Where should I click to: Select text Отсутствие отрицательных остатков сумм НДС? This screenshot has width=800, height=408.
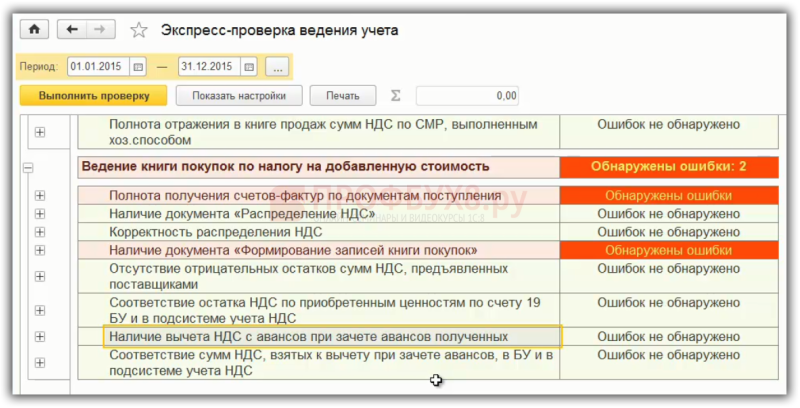(x=309, y=276)
